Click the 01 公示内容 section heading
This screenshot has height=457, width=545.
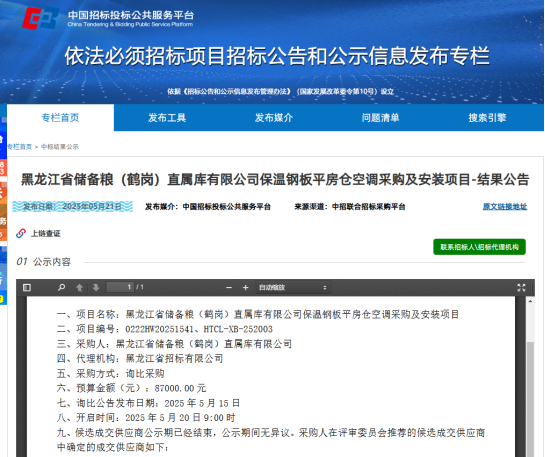43,262
